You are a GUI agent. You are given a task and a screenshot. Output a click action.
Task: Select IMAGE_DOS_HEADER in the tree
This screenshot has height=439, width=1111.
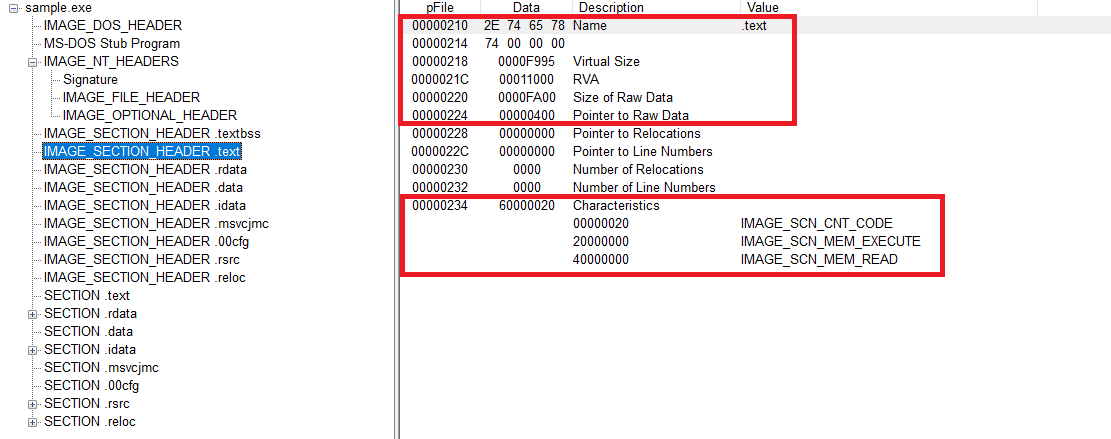112,25
